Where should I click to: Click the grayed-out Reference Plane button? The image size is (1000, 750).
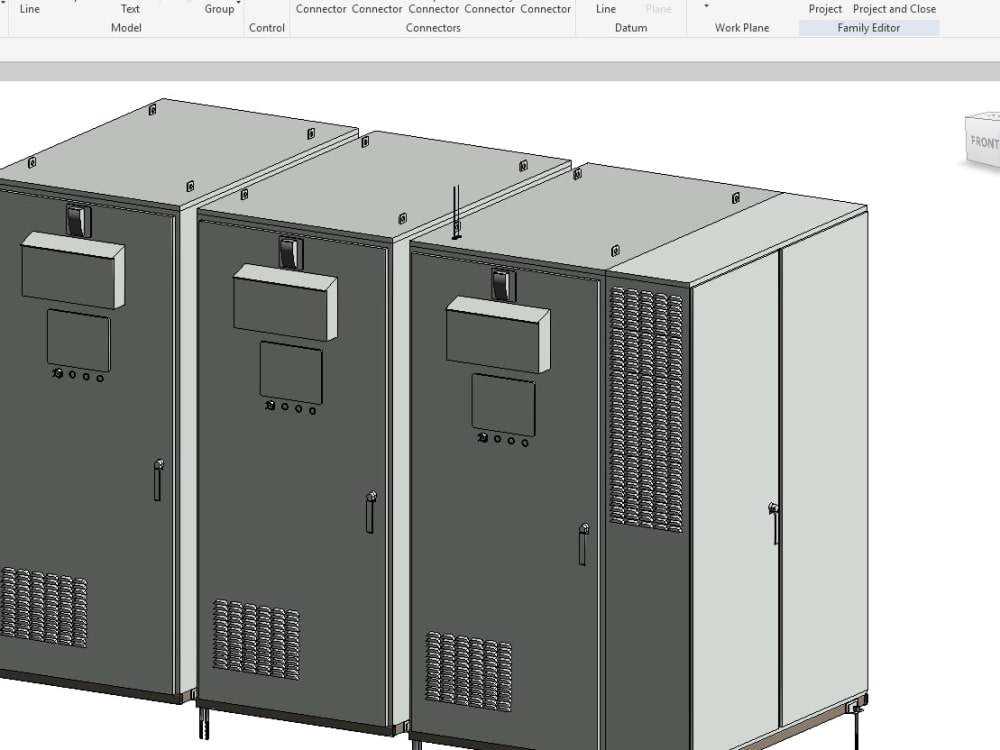coord(658,8)
